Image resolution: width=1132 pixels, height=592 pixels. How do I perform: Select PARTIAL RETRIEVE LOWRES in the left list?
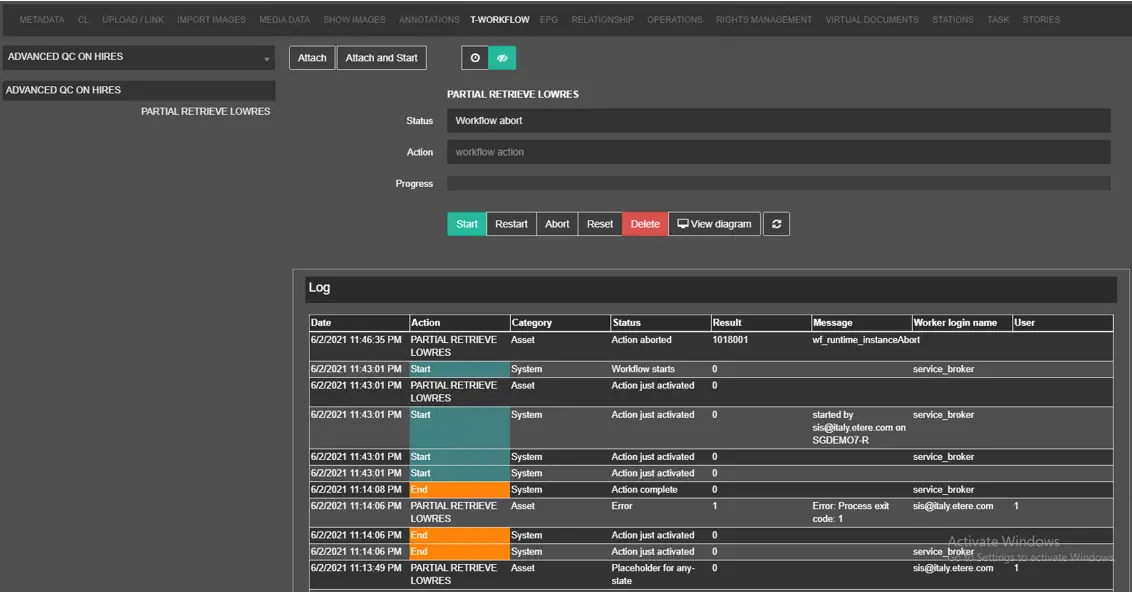[x=205, y=112]
